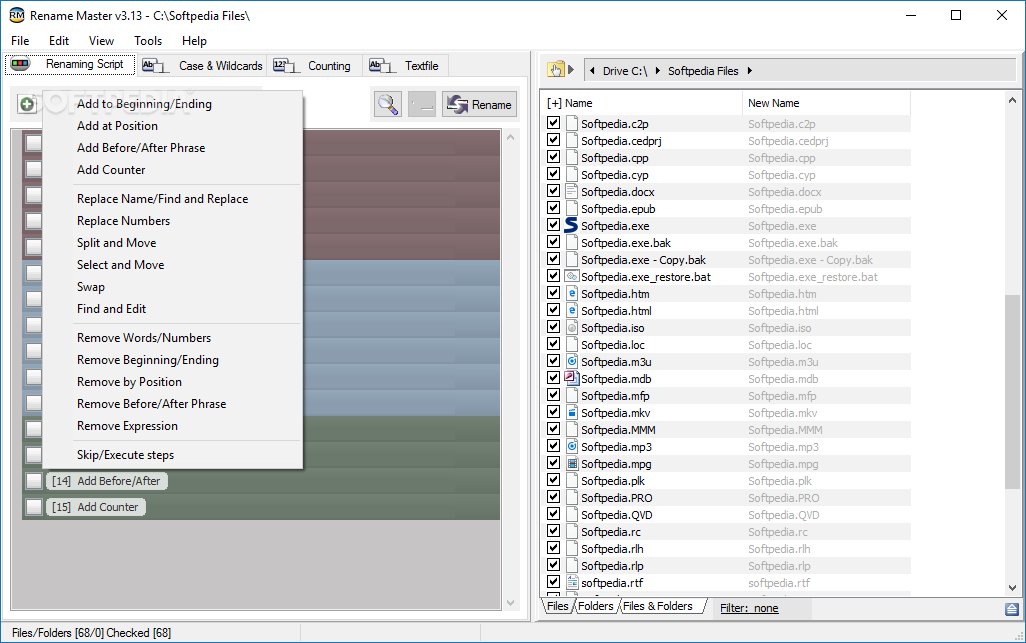
Task: Click the folder hand icon in path bar
Action: (x=556, y=70)
